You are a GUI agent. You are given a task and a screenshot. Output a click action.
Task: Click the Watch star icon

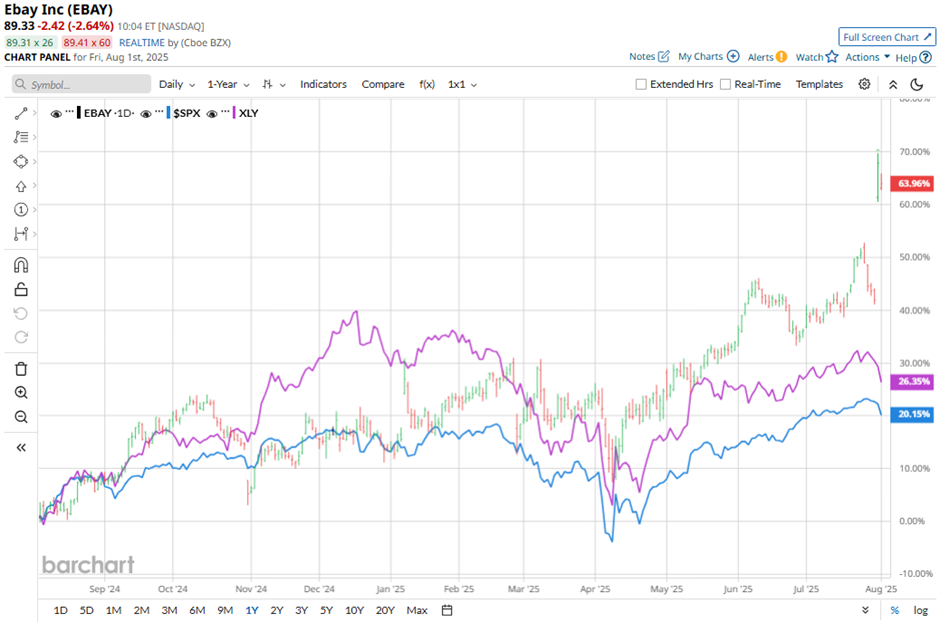coord(831,57)
